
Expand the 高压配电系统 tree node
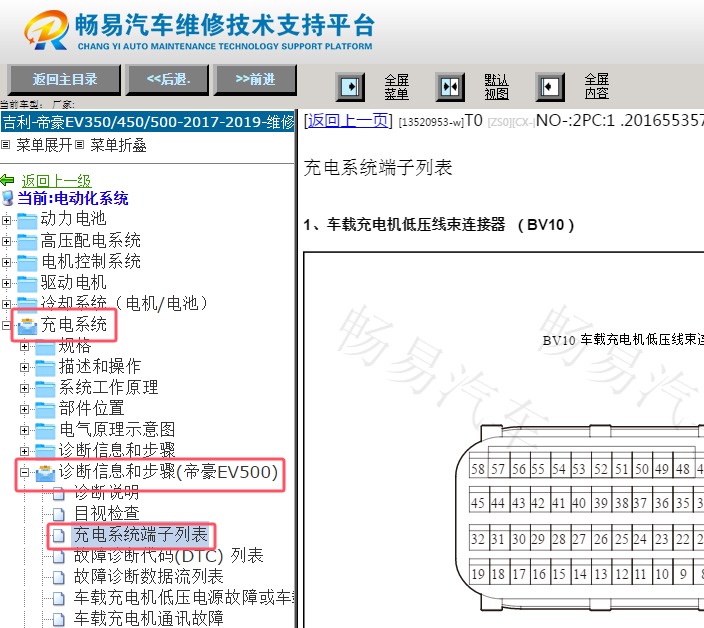6,242
